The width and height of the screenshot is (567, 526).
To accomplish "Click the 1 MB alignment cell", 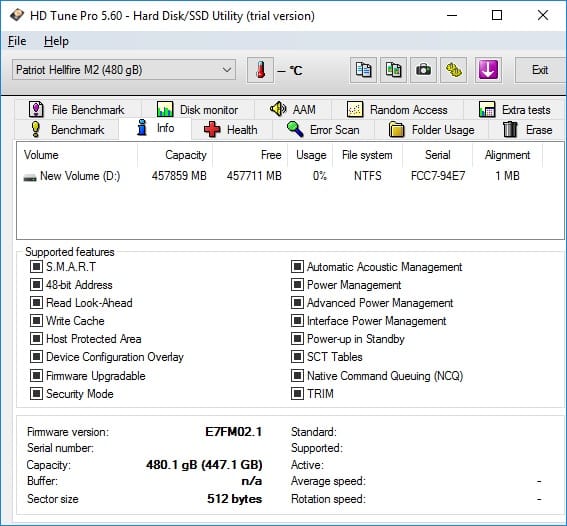I will (507, 176).
